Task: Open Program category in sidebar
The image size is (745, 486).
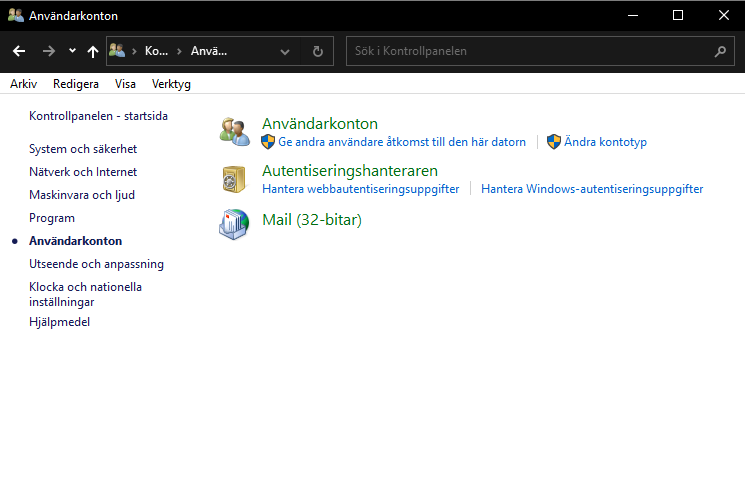Action: click(52, 218)
